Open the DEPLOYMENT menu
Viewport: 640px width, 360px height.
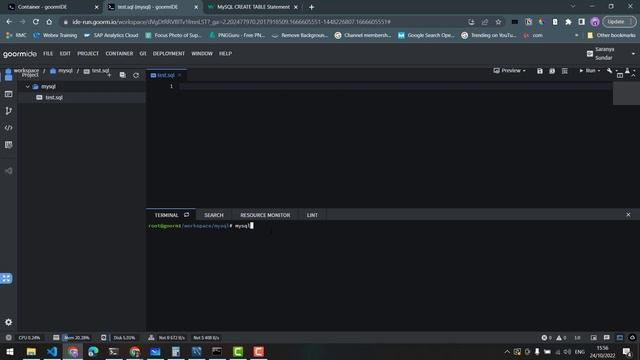169,53
